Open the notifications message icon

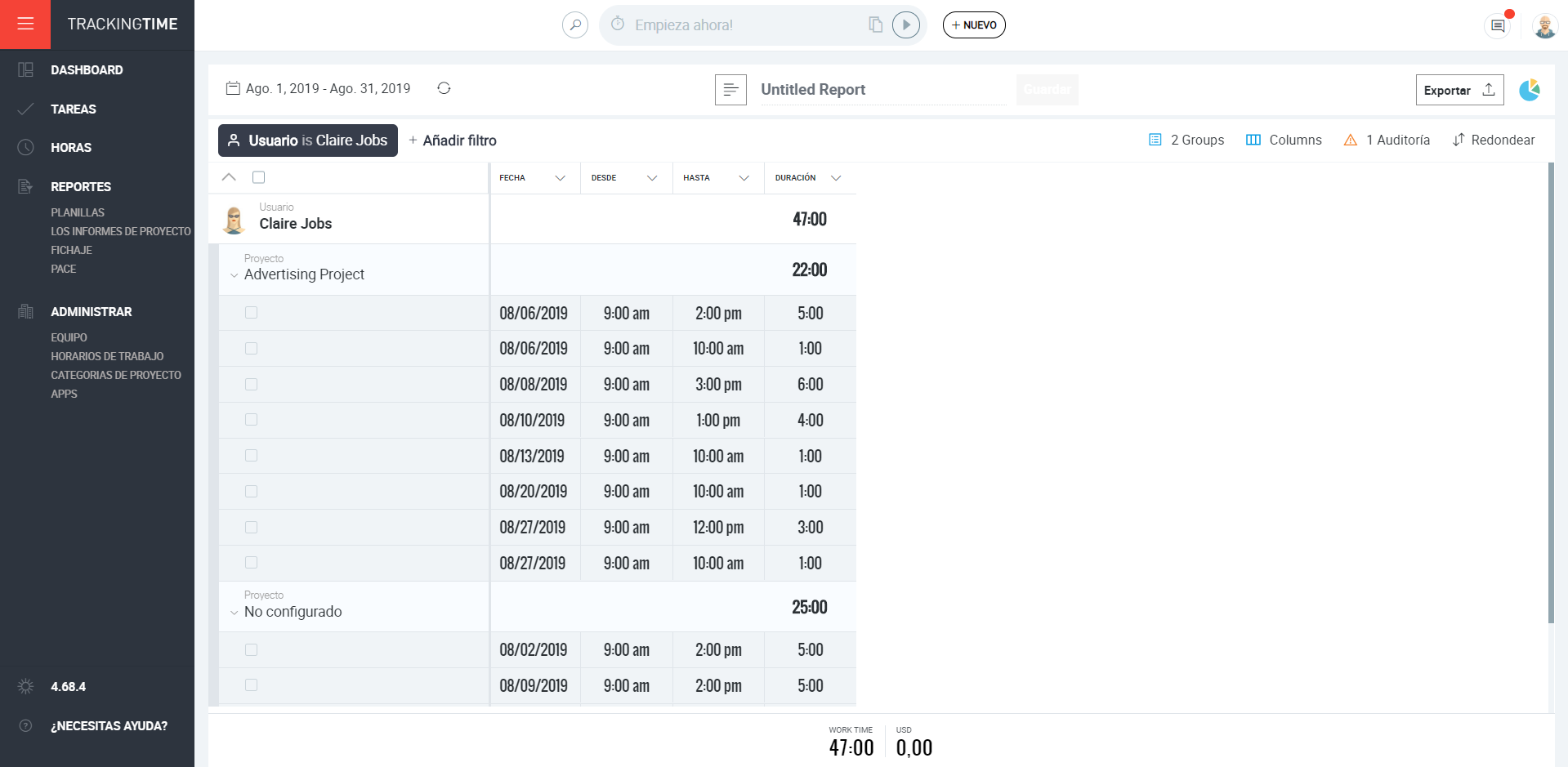[x=1497, y=26]
